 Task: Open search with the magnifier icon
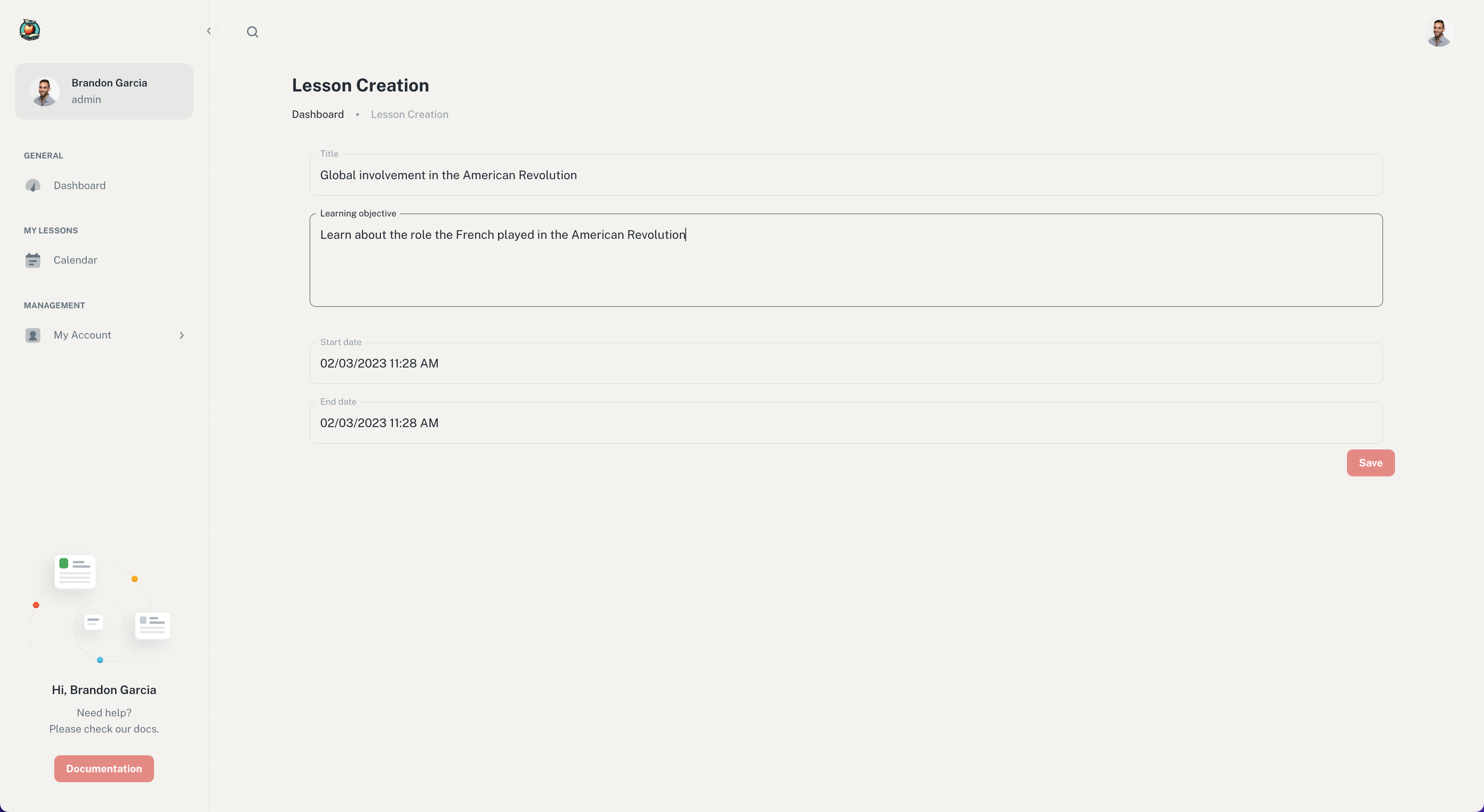[x=252, y=32]
